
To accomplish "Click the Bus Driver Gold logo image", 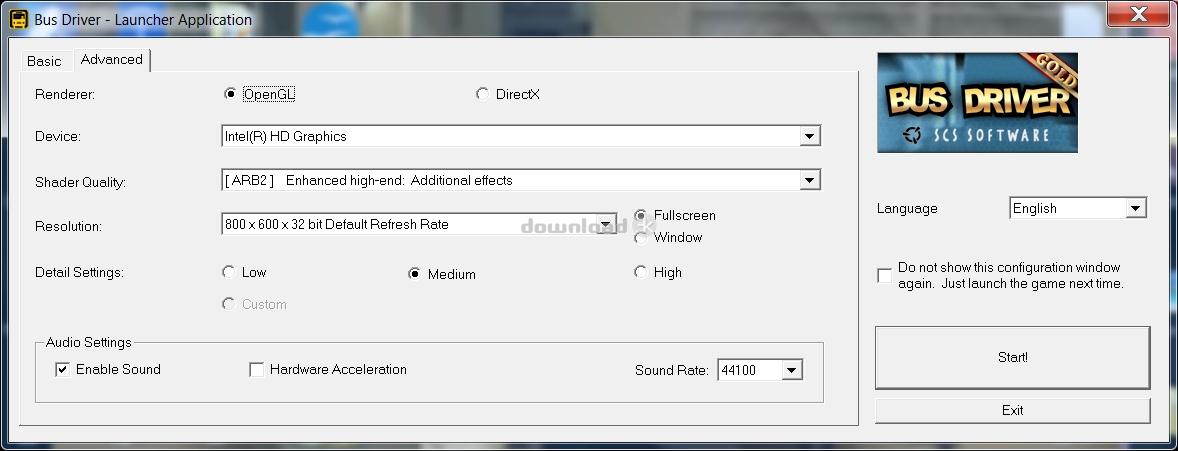I will [977, 102].
